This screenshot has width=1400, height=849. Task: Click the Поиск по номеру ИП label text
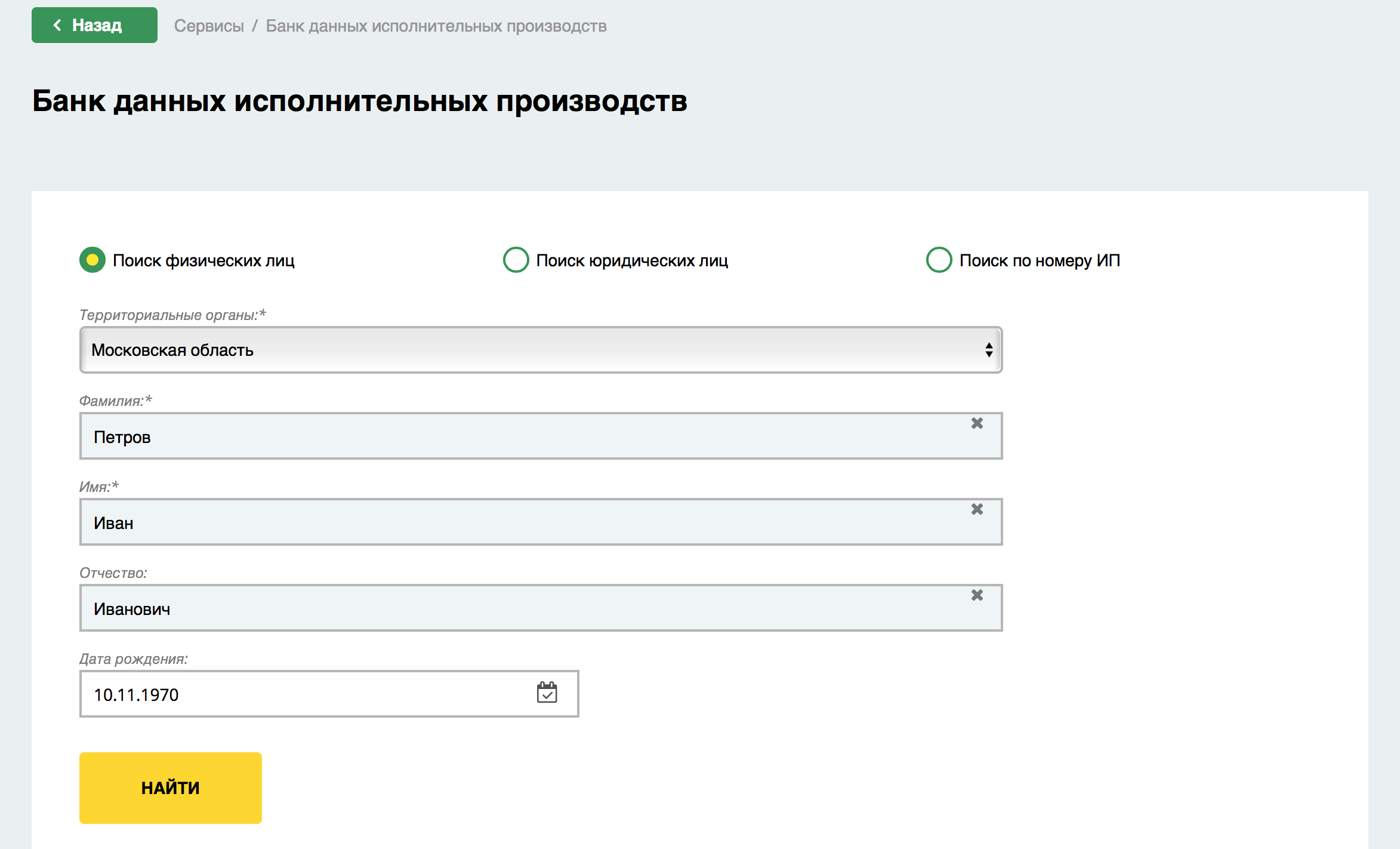point(1039,261)
